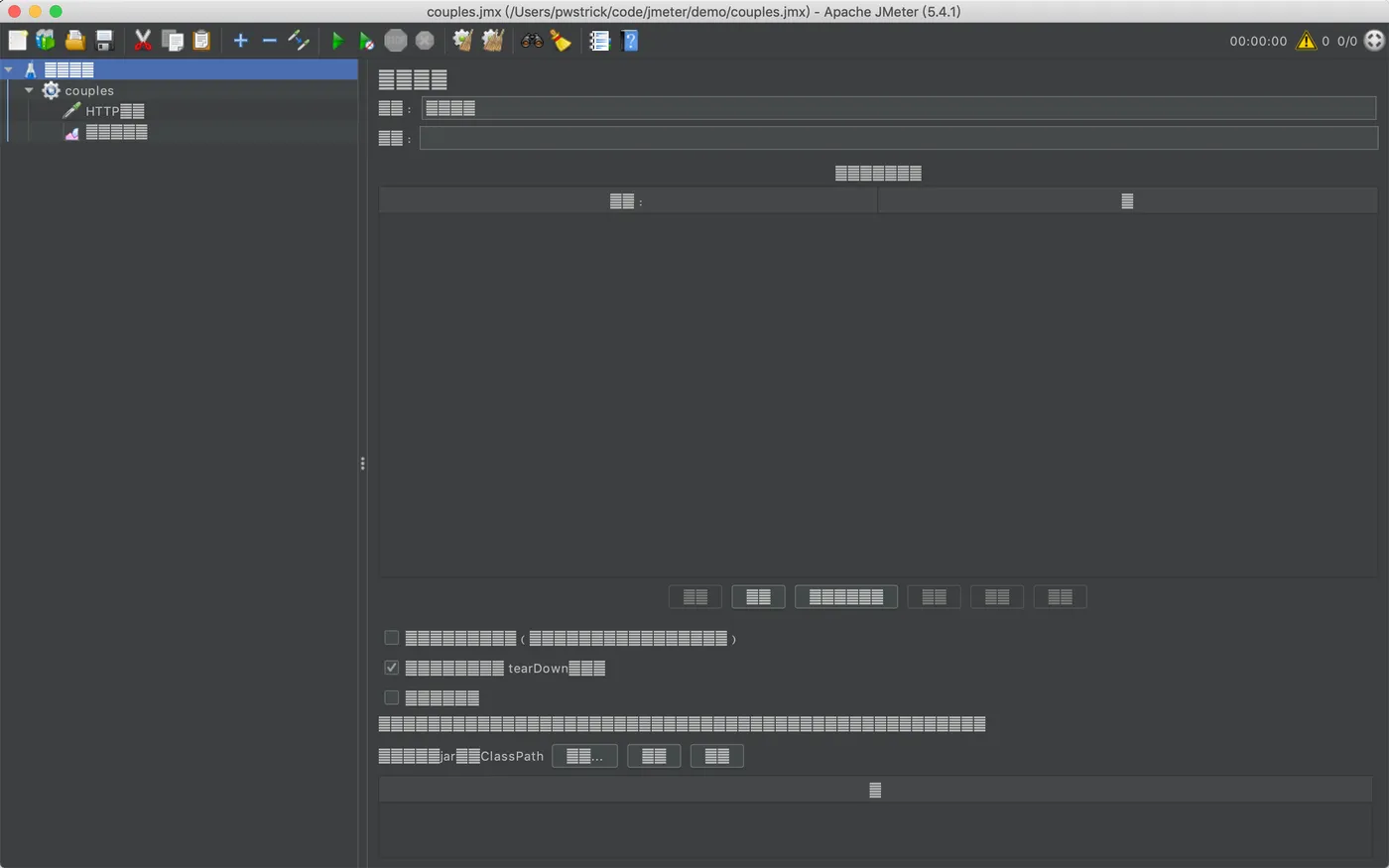Toggle log viewer via warning triangle icon

[1306, 41]
